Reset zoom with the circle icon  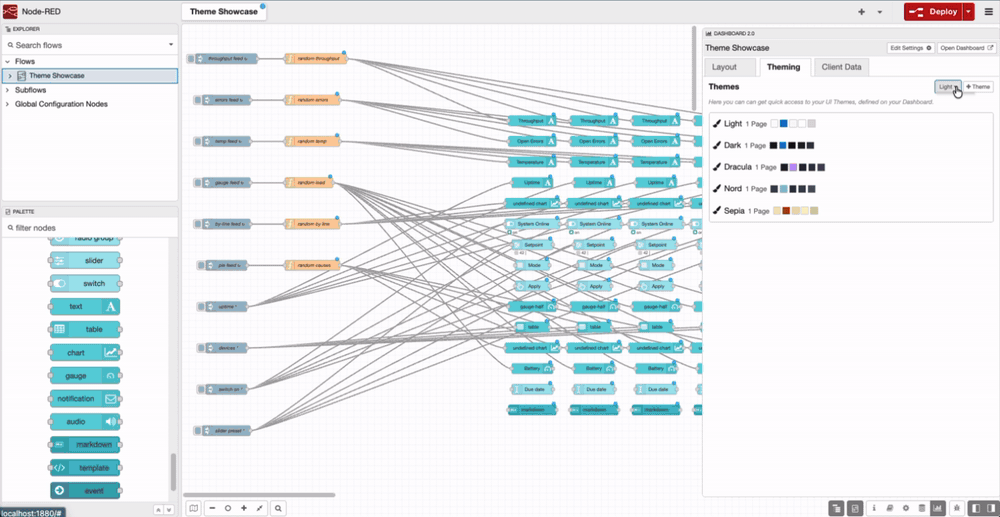[228, 508]
